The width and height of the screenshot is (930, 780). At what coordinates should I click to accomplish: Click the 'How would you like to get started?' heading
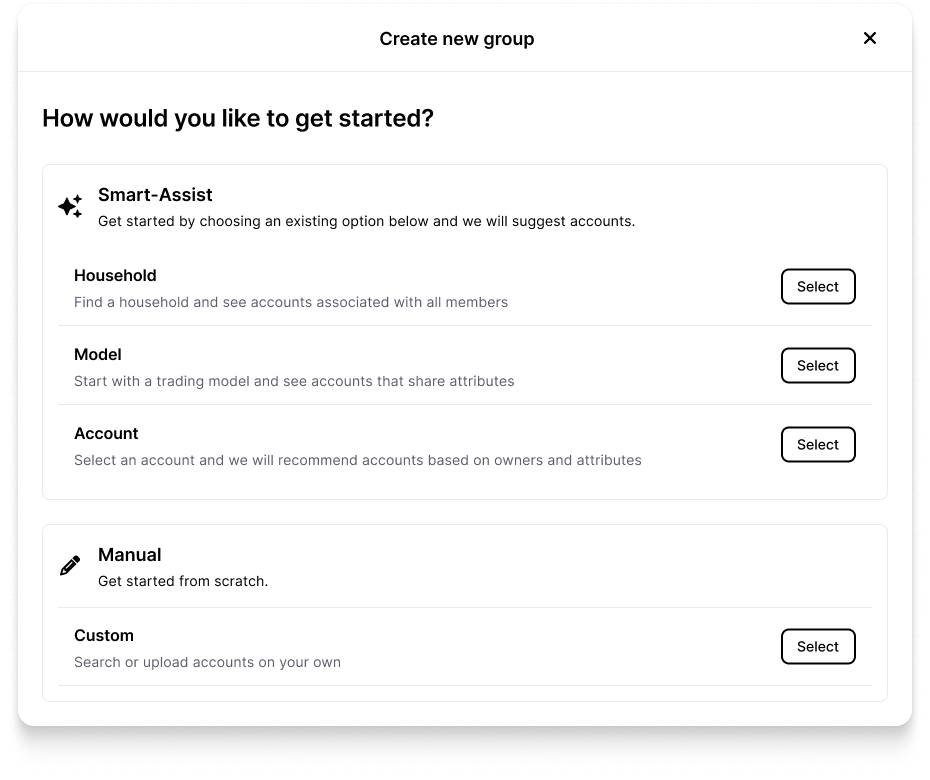tap(238, 118)
